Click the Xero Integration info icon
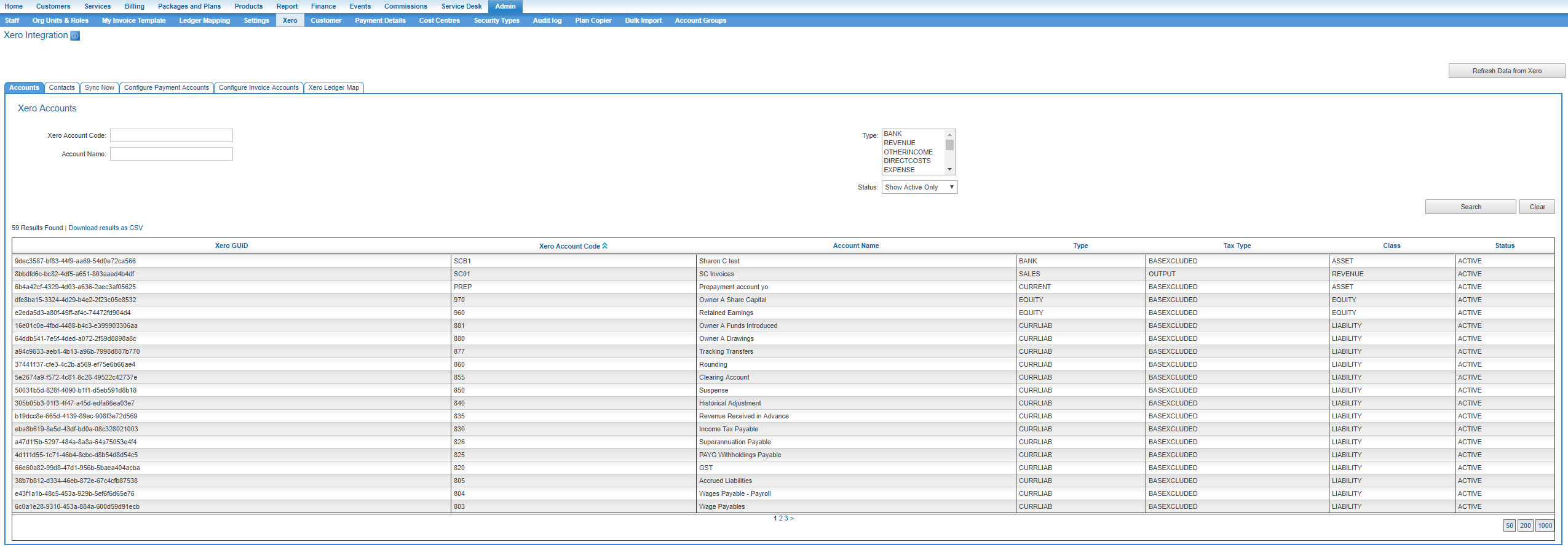The width and height of the screenshot is (1568, 547). coord(75,36)
